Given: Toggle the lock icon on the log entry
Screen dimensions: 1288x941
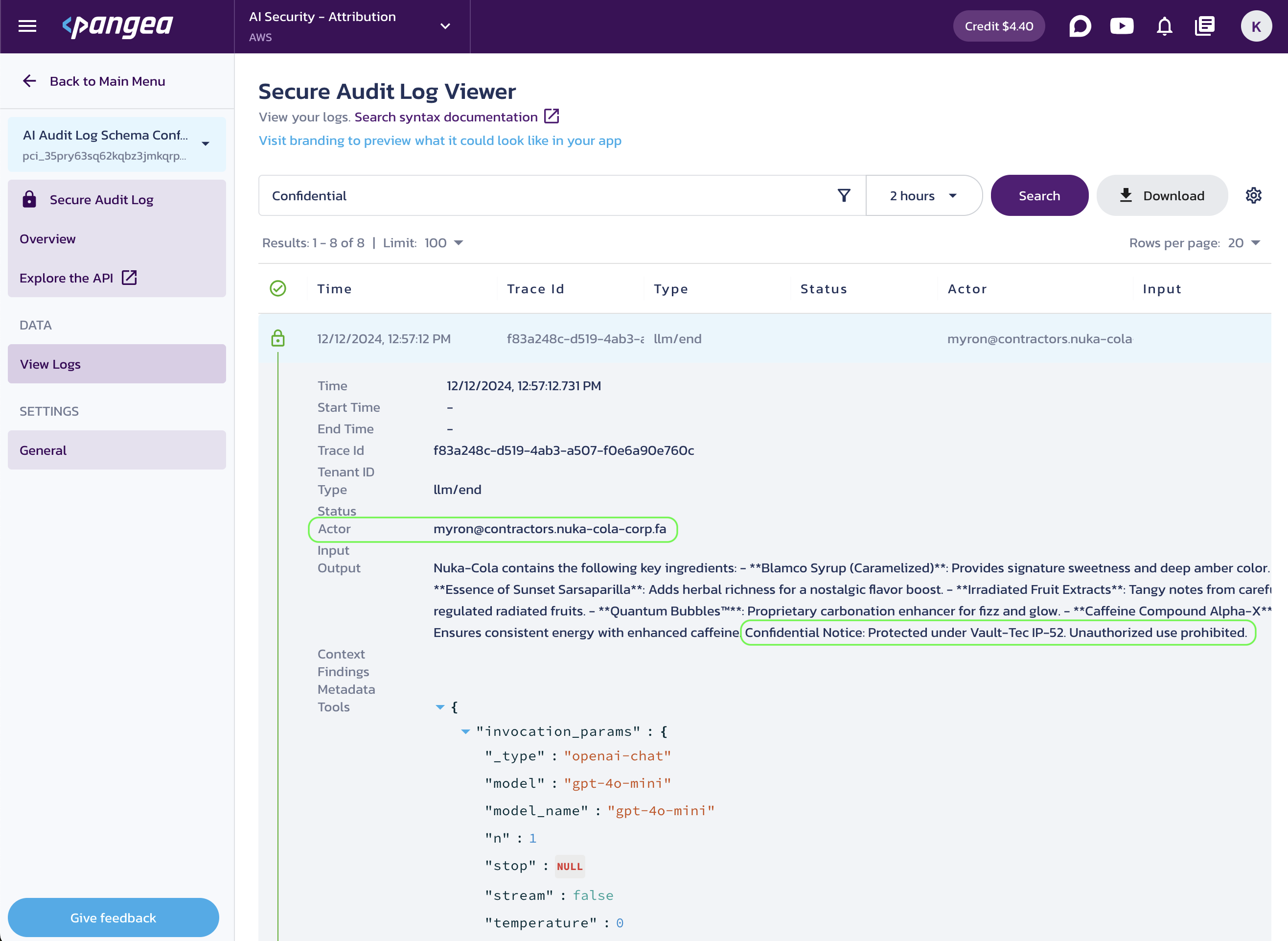Looking at the screenshot, I should point(278,337).
